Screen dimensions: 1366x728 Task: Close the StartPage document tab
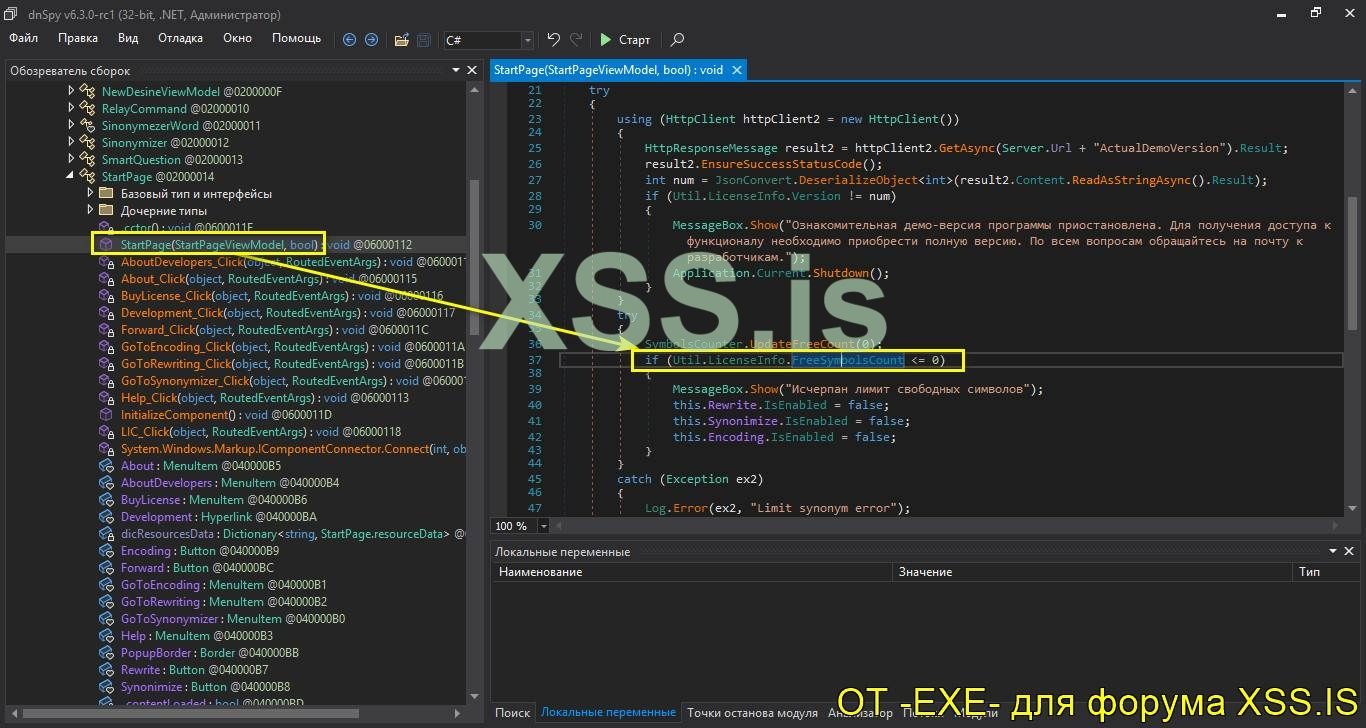pos(737,70)
